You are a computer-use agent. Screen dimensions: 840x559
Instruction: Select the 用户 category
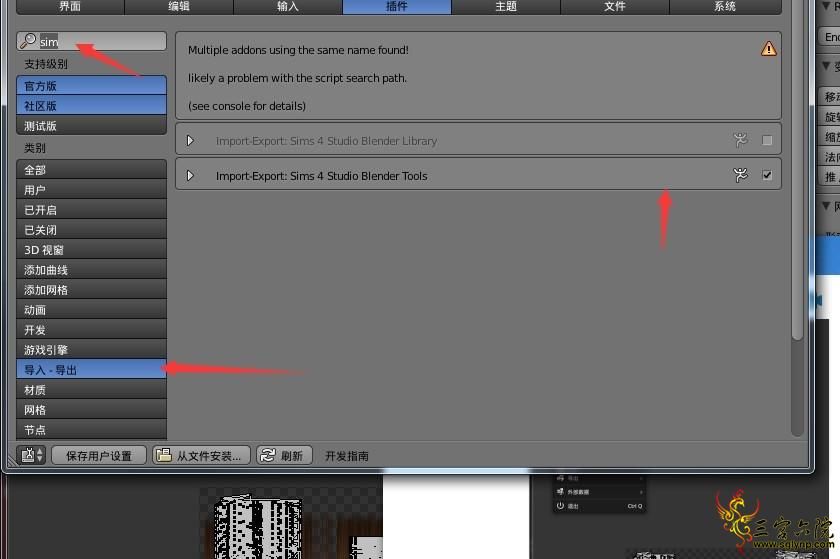click(92, 189)
